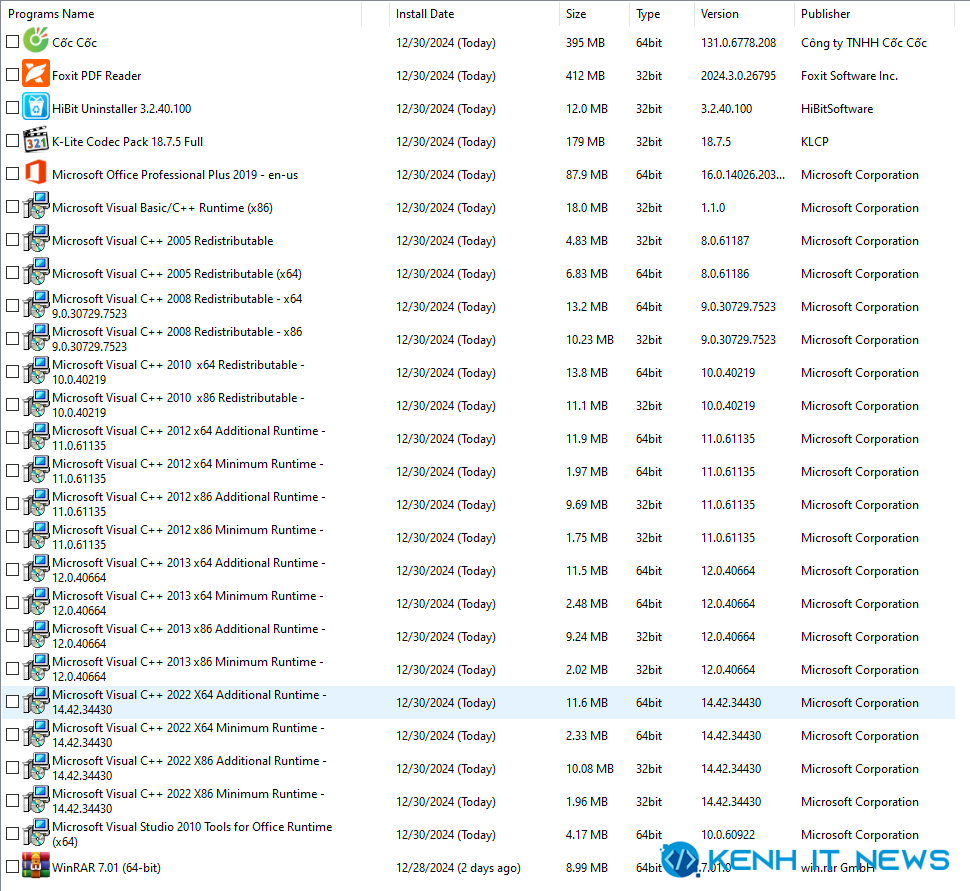Select the 'Cốc Cốc' program name
The image size is (970, 891).
coord(74,43)
